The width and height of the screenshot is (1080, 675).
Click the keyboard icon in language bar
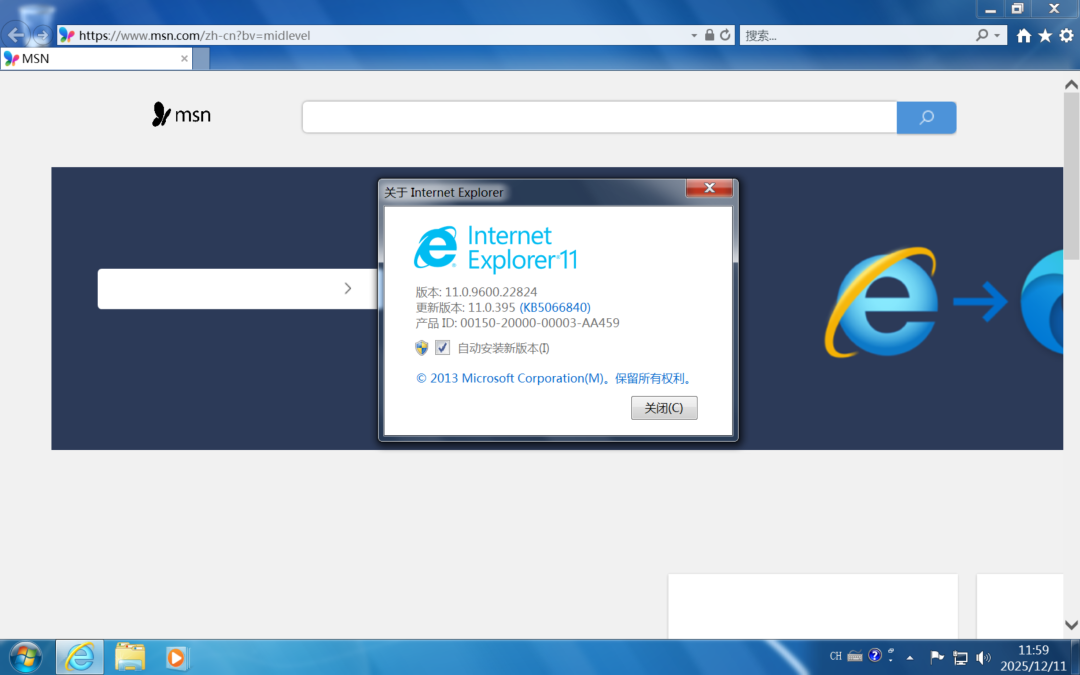pyautogui.click(x=855, y=656)
